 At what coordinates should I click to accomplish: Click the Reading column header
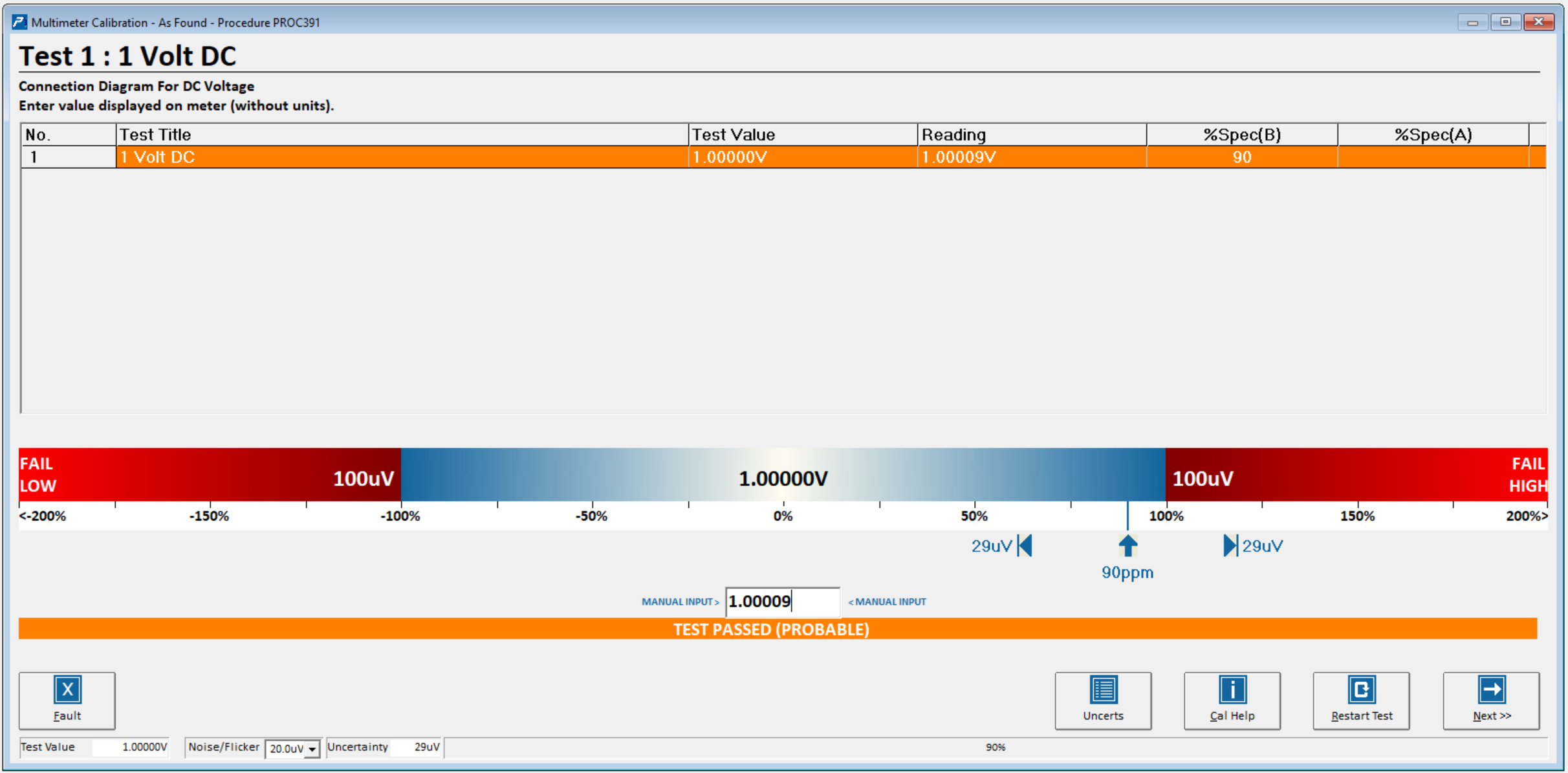pos(1031,135)
